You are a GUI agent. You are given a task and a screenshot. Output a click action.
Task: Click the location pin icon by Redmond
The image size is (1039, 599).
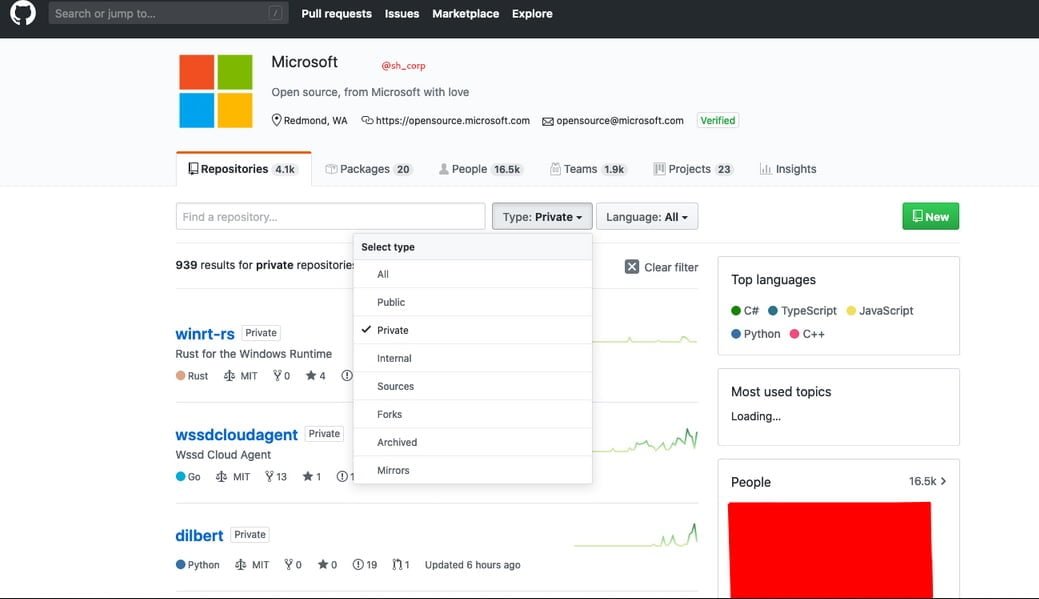pos(276,120)
